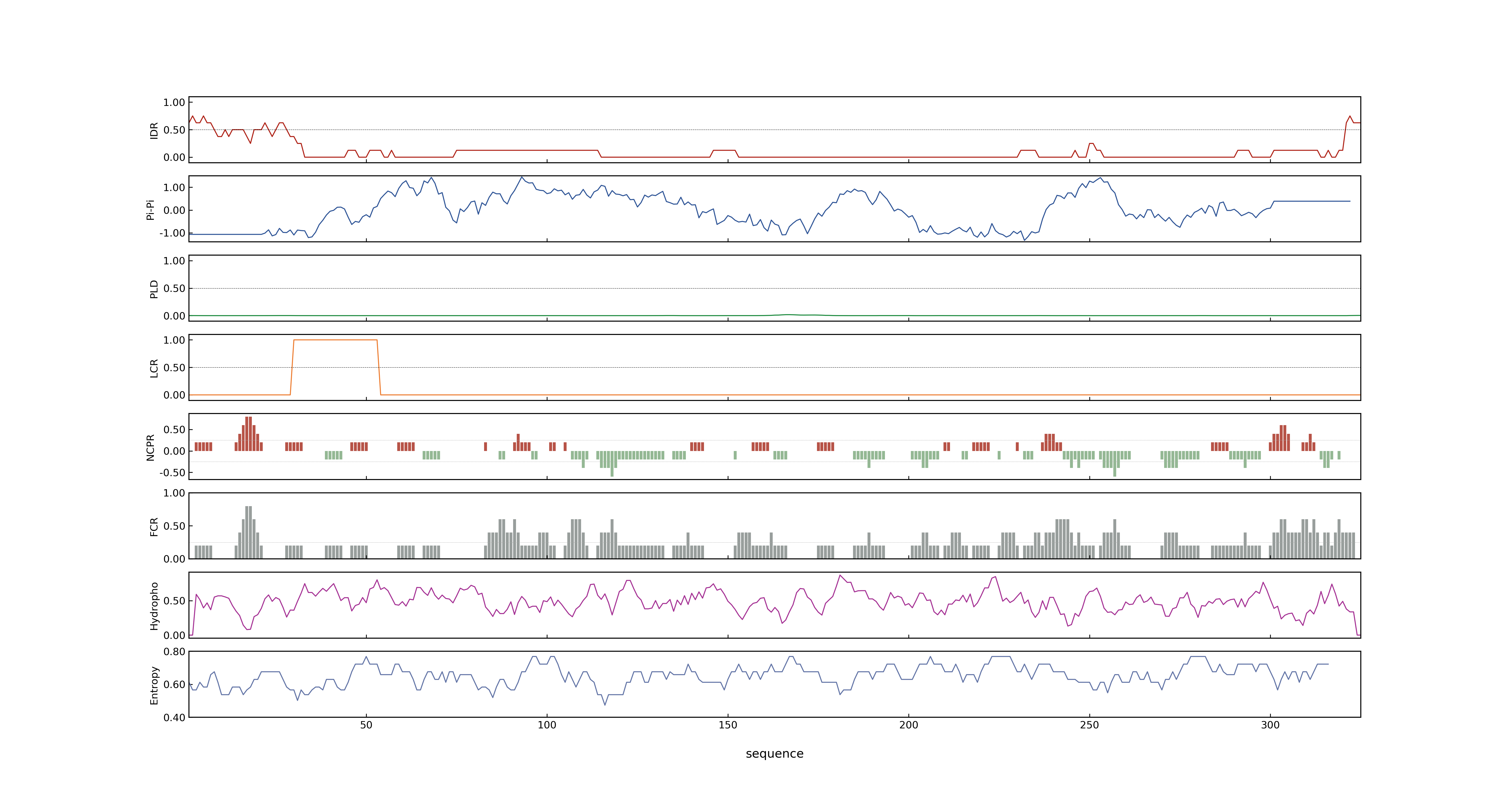Viewport: 1512px width, 806px height.
Task: Click the LCR y-axis label
Action: point(154,368)
